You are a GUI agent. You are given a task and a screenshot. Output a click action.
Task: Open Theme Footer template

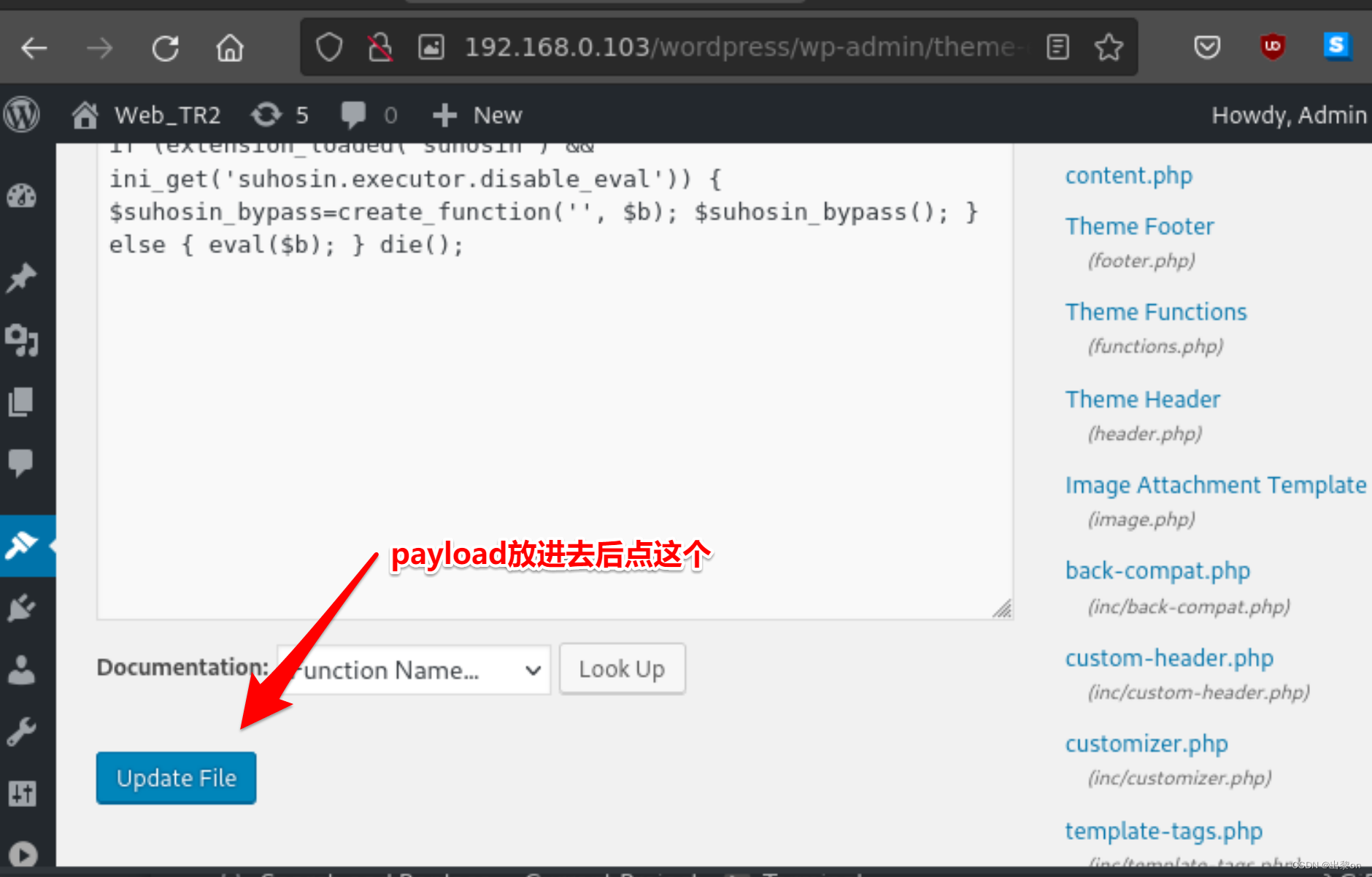tap(1139, 227)
